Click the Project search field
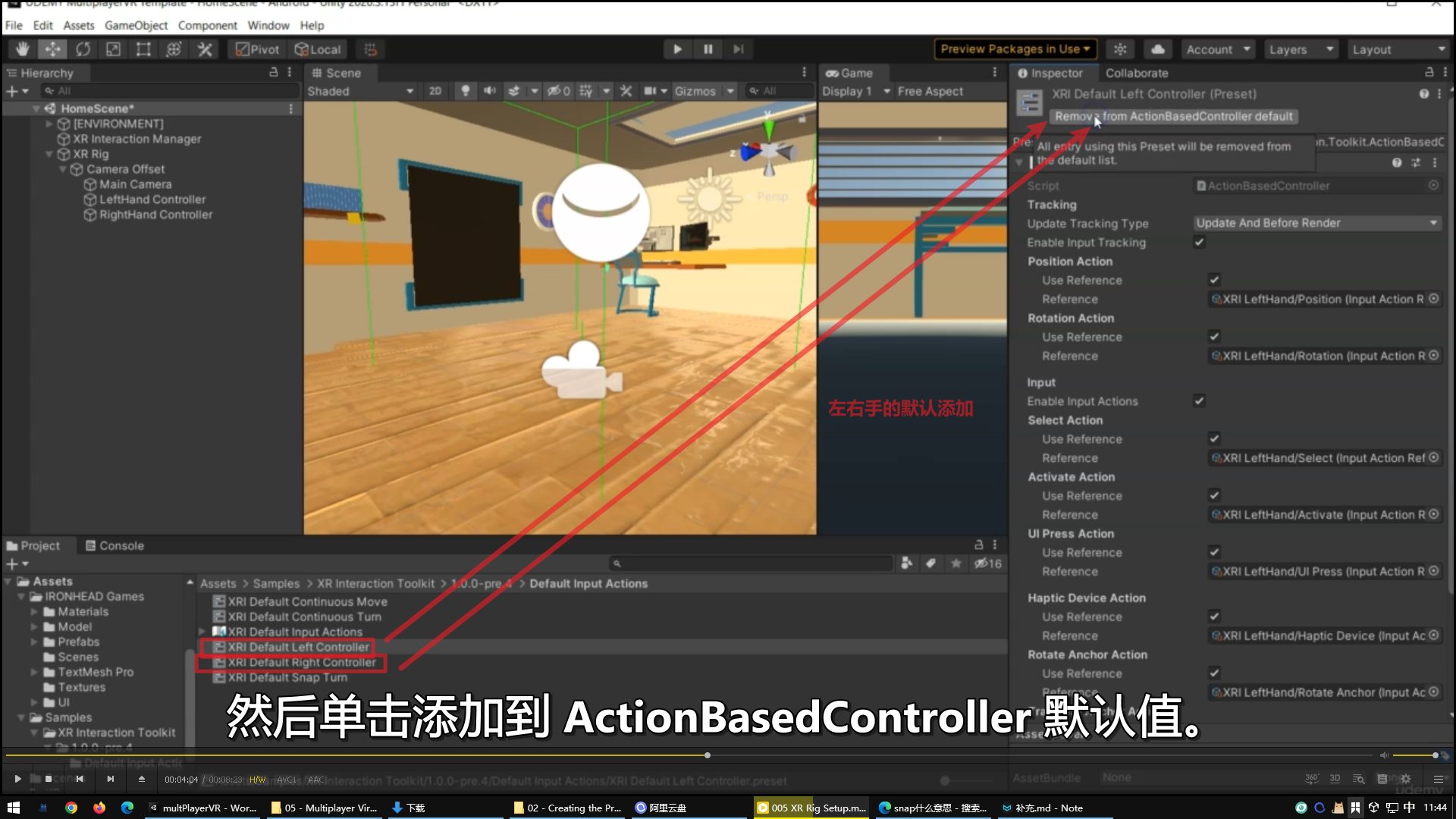This screenshot has height=819, width=1456. pos(751,563)
